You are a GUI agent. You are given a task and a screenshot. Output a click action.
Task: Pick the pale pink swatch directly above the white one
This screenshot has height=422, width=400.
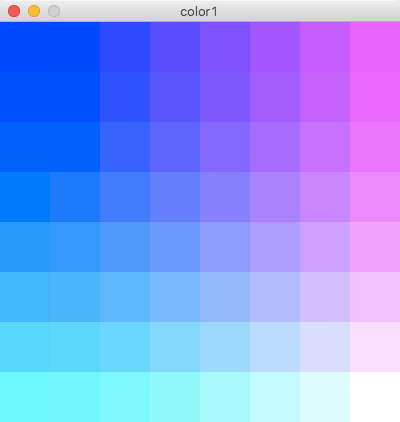pyautogui.click(x=375, y=347)
